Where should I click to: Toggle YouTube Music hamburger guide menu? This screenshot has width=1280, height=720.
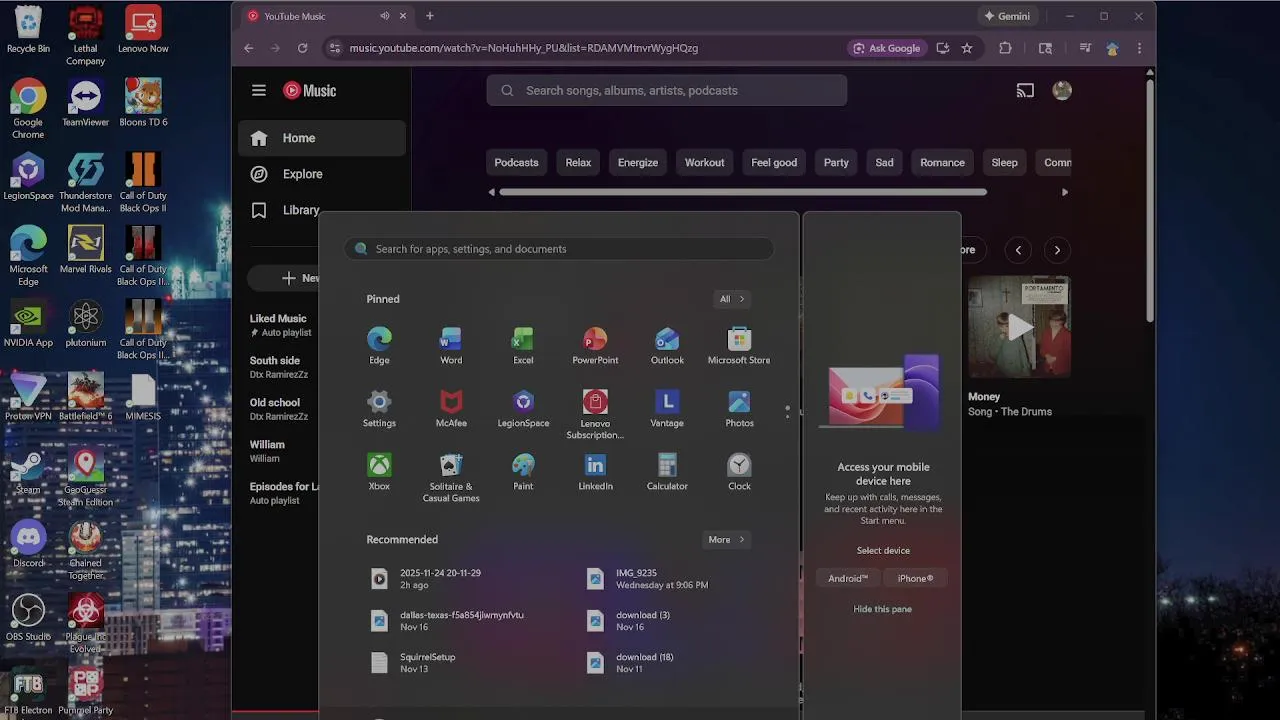(x=259, y=90)
